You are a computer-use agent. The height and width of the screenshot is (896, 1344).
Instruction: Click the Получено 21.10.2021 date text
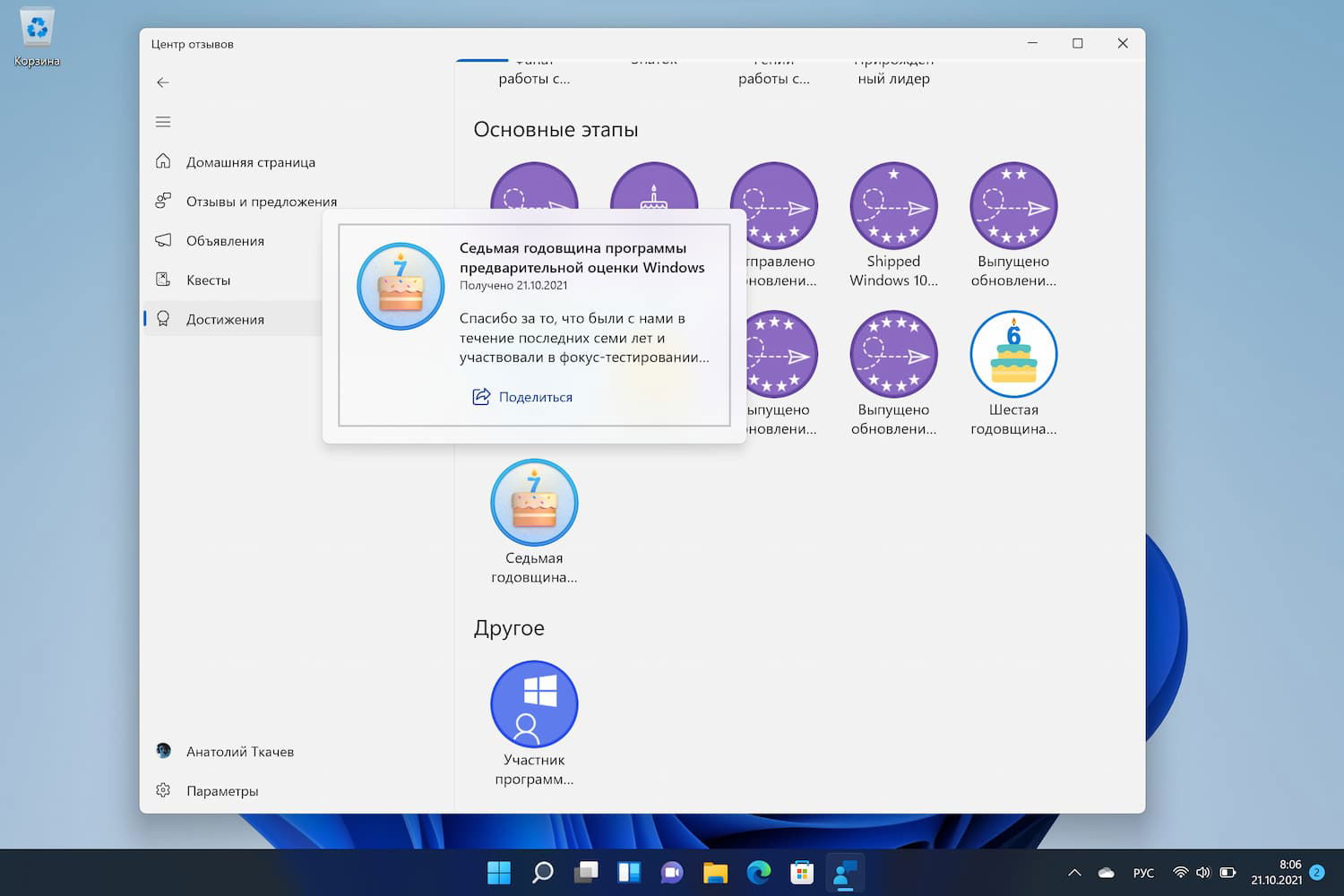pyautogui.click(x=513, y=286)
